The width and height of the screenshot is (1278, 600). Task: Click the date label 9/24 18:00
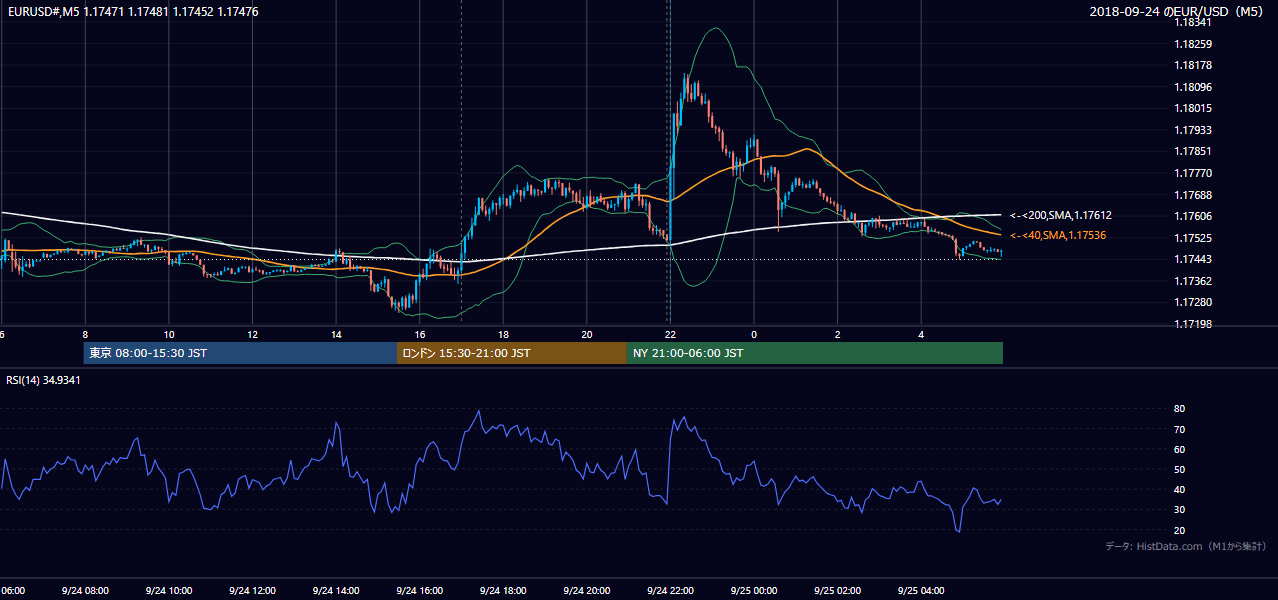pyautogui.click(x=503, y=591)
